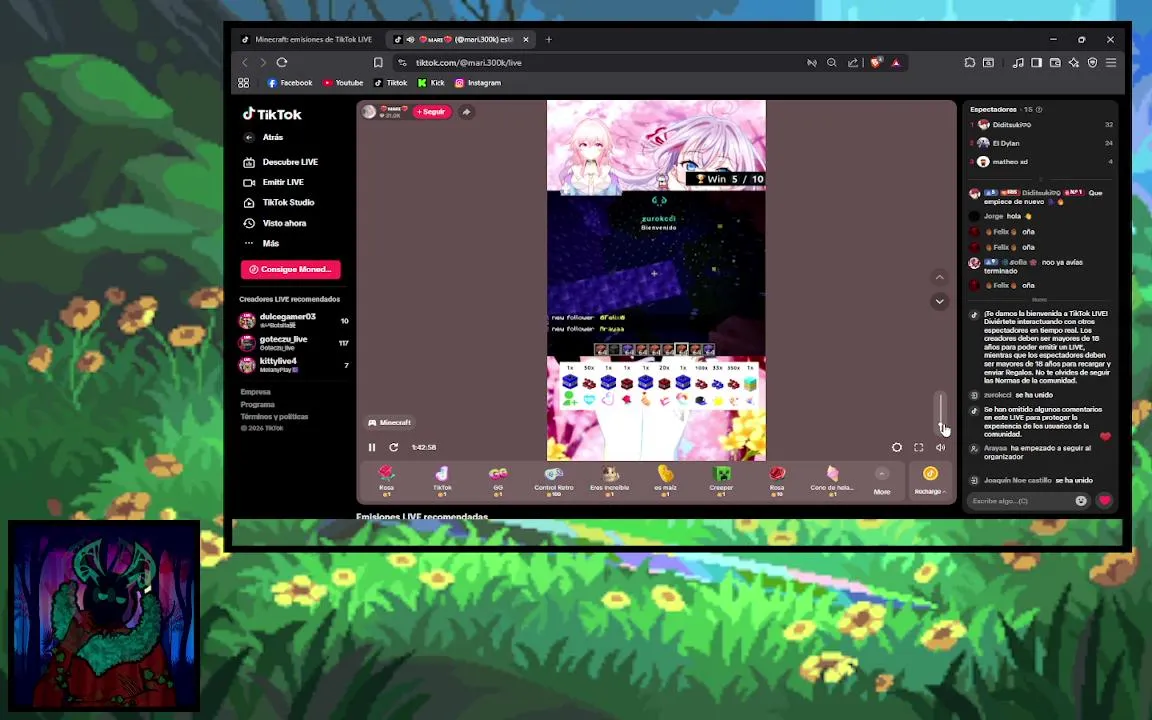Send the TikTok gift

(442, 480)
